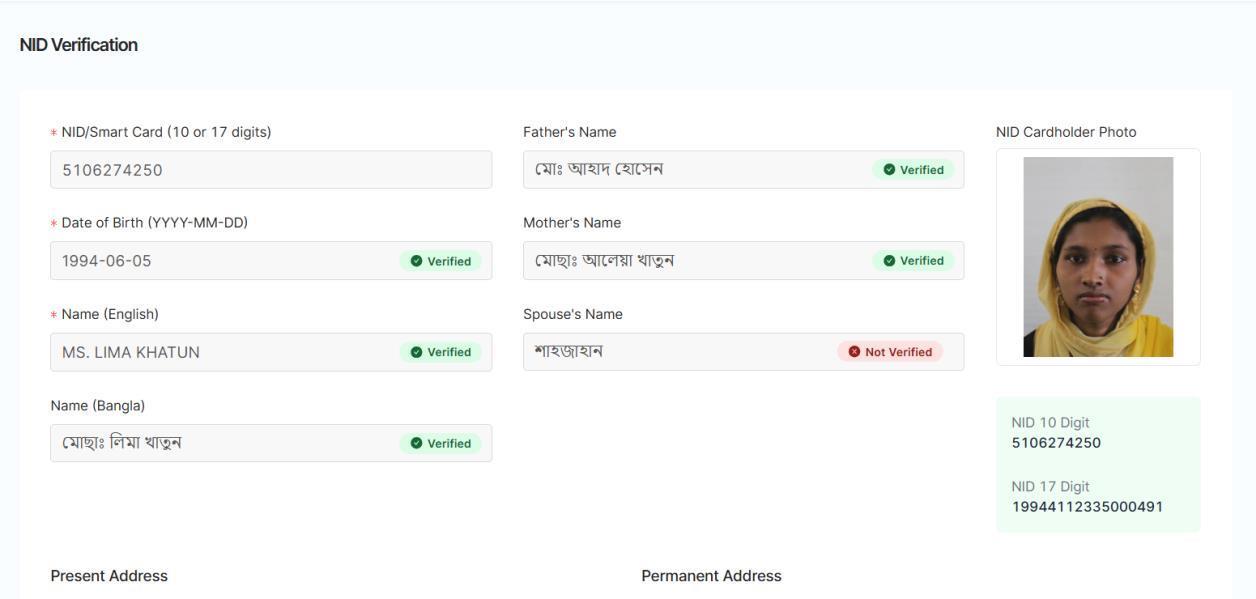Click the Verified check icon for Date of Birth
The height and width of the screenshot is (599, 1256).
click(x=416, y=261)
